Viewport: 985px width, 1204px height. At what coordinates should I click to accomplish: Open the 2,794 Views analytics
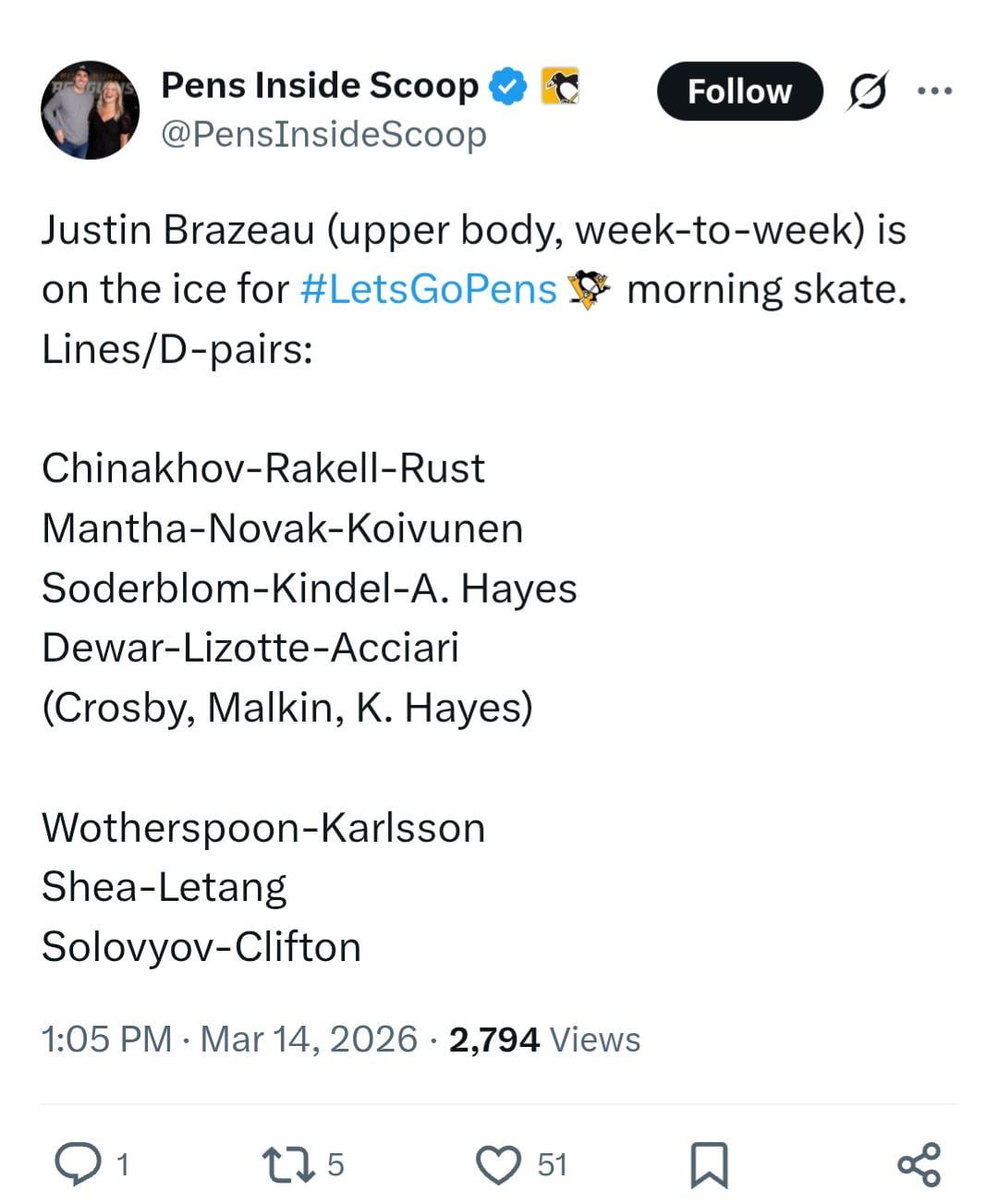544,1039
